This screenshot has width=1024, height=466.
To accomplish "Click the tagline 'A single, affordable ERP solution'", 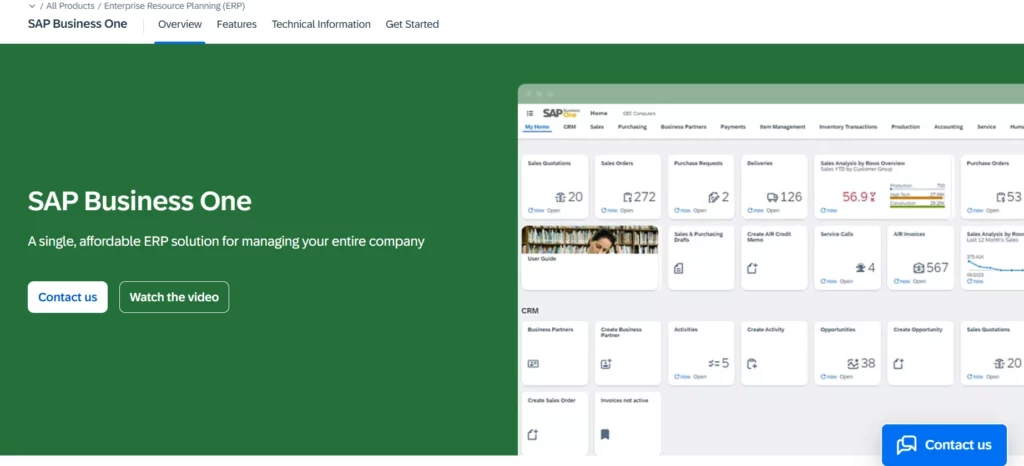I will click(226, 241).
